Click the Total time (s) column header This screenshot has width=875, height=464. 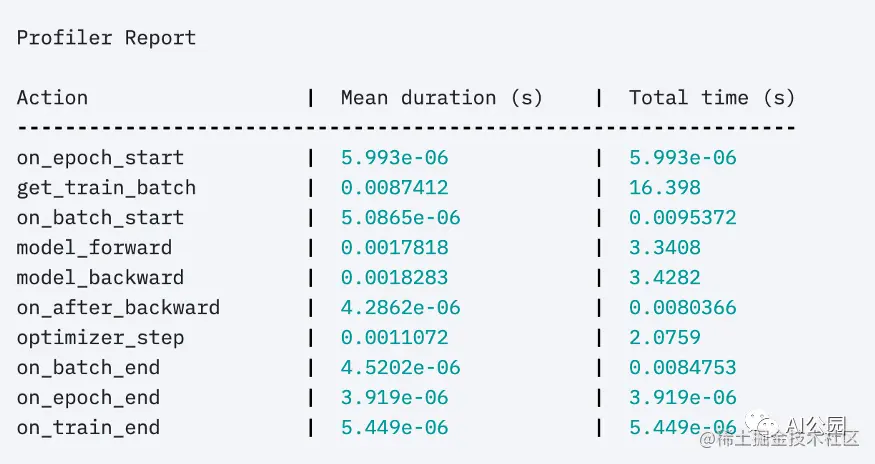(x=711, y=98)
